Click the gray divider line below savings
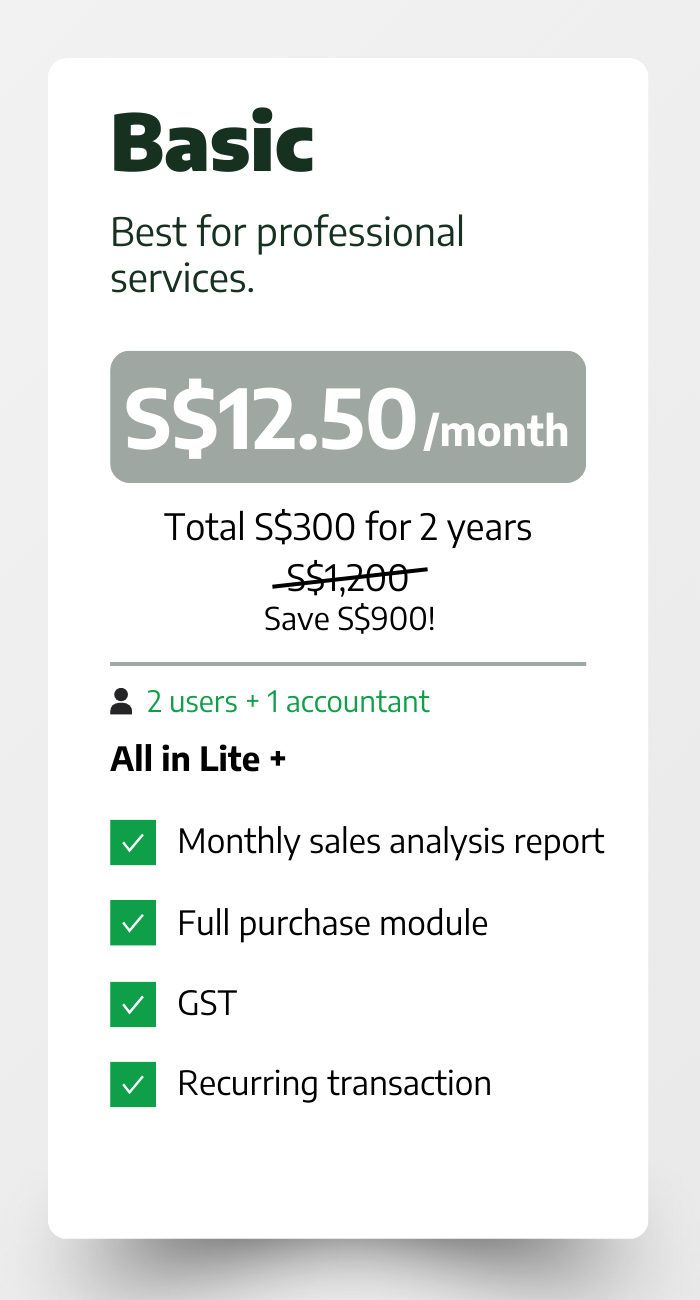 (x=348, y=663)
